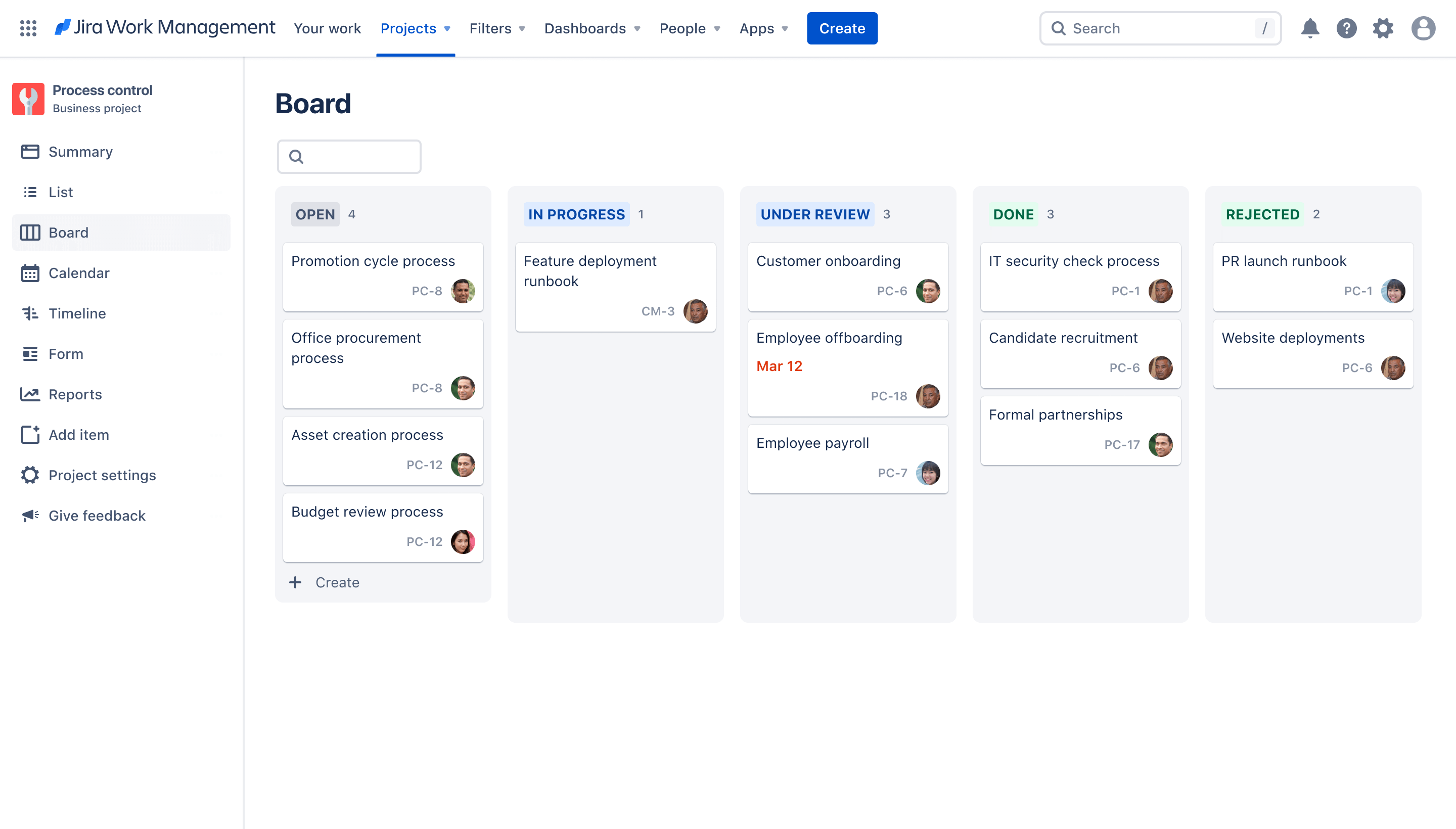Viewport: 1456px width, 829px height.
Task: Open the Projects dropdown menu
Action: coord(415,28)
